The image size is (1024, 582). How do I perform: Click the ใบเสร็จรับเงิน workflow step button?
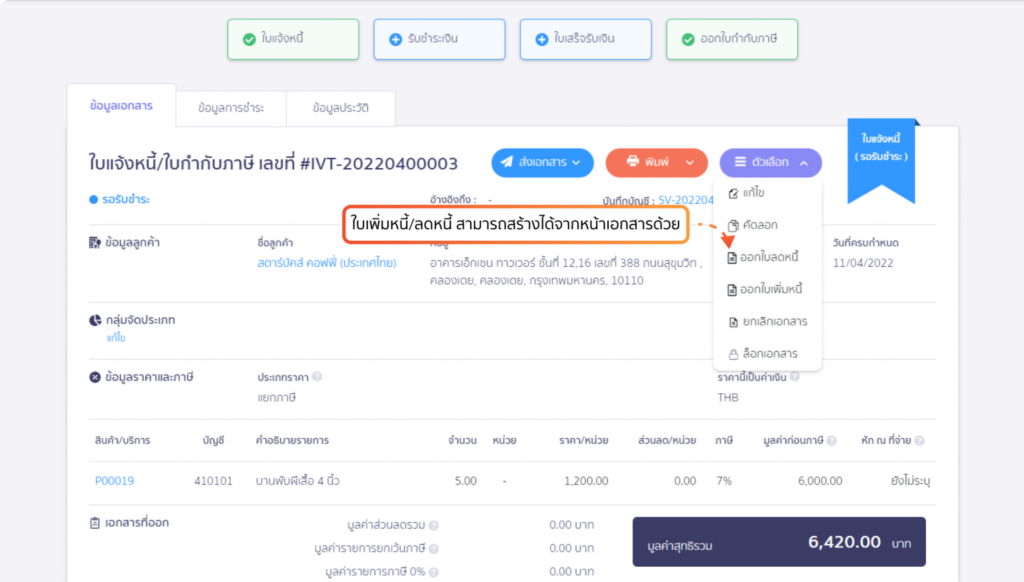pos(586,39)
